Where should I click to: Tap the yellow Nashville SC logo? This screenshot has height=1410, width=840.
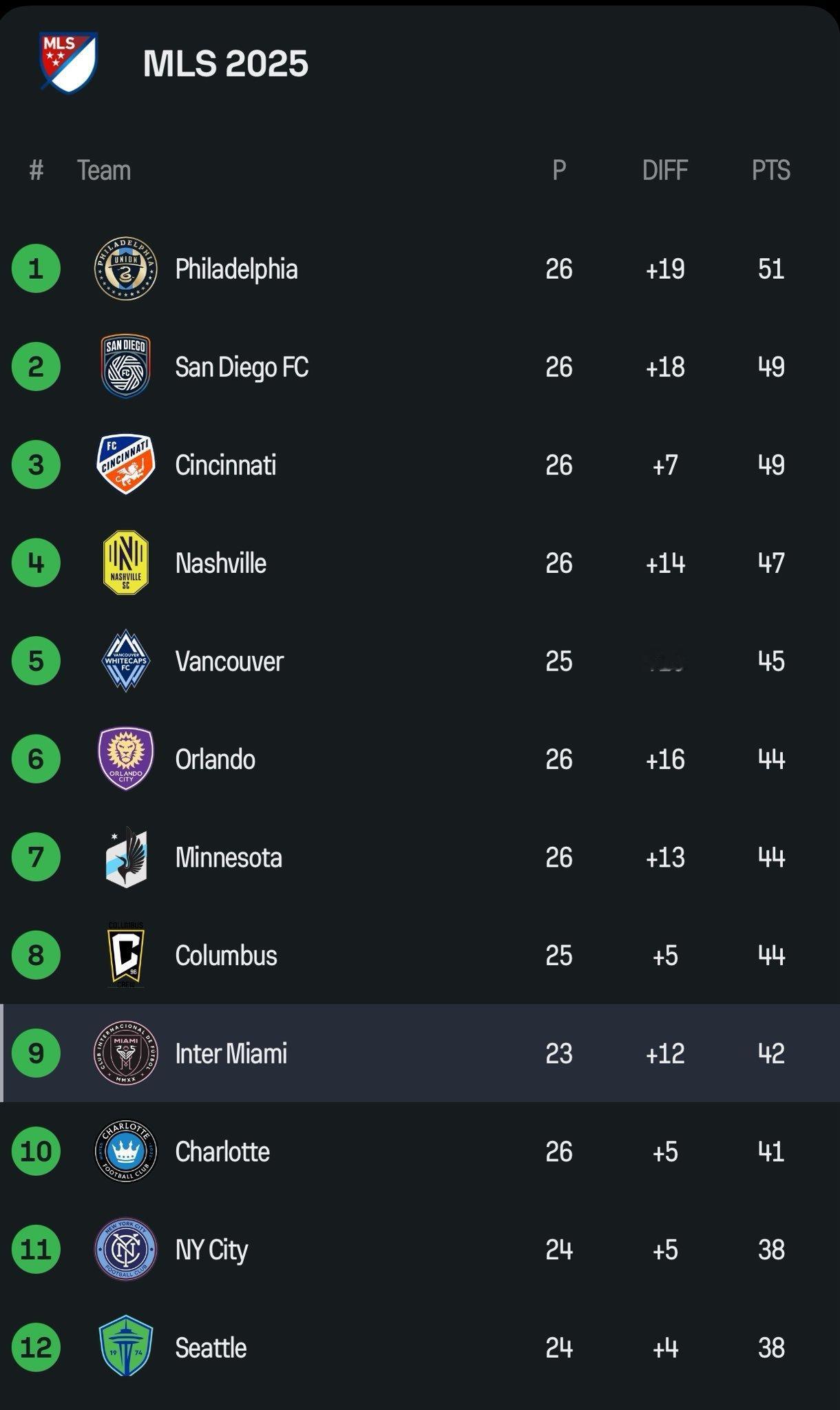click(x=125, y=562)
